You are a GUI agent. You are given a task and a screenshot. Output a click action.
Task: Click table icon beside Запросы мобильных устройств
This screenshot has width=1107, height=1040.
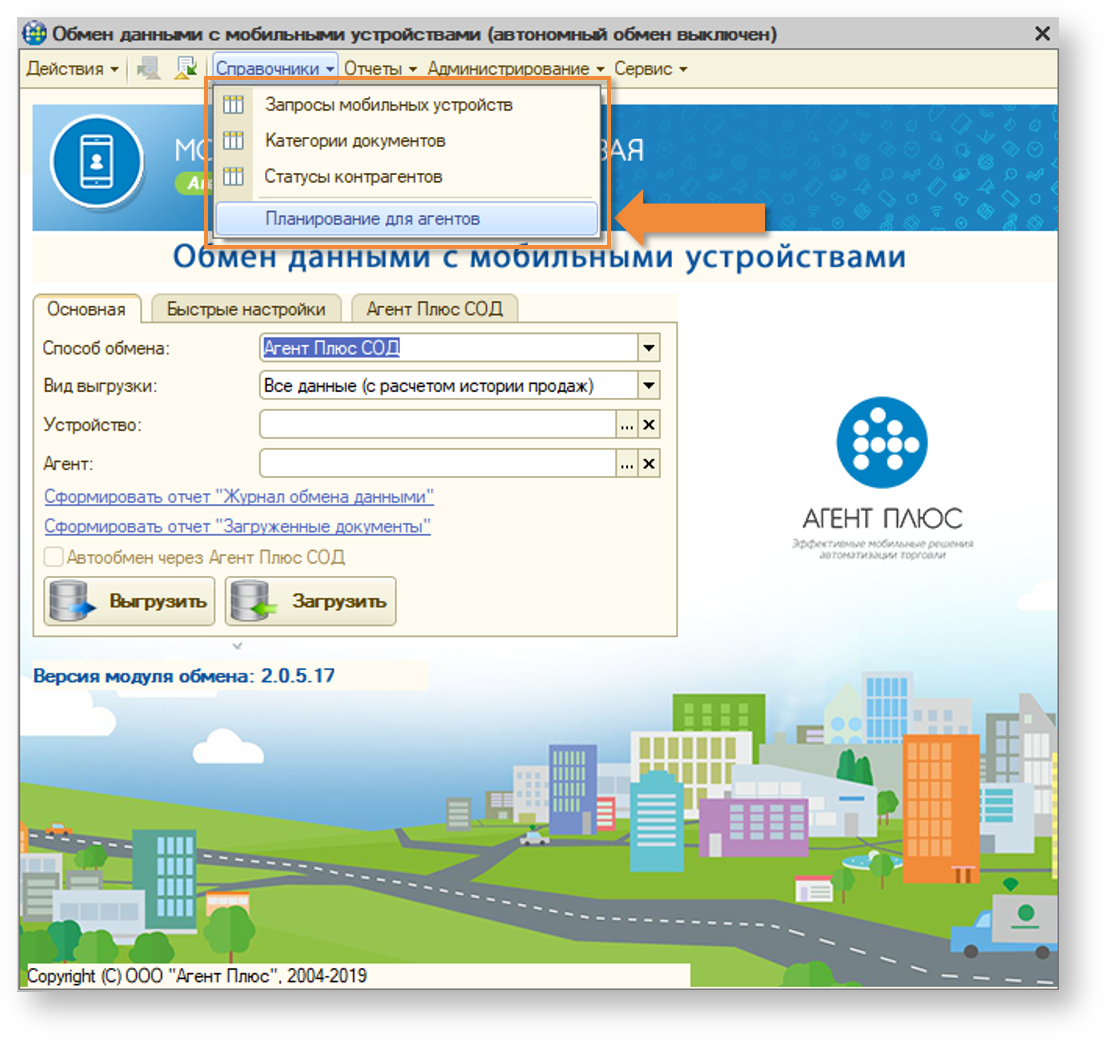[x=233, y=104]
